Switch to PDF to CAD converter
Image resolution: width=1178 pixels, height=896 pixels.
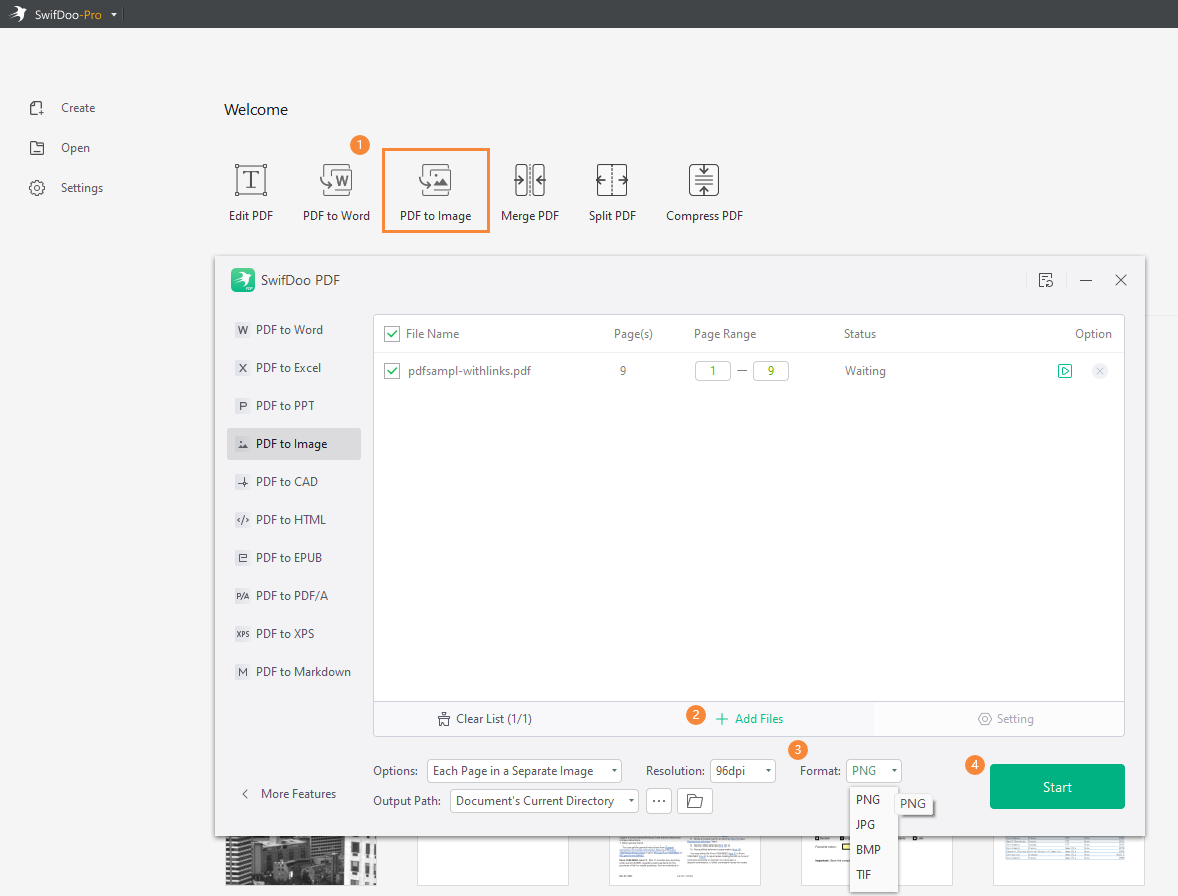[294, 481]
